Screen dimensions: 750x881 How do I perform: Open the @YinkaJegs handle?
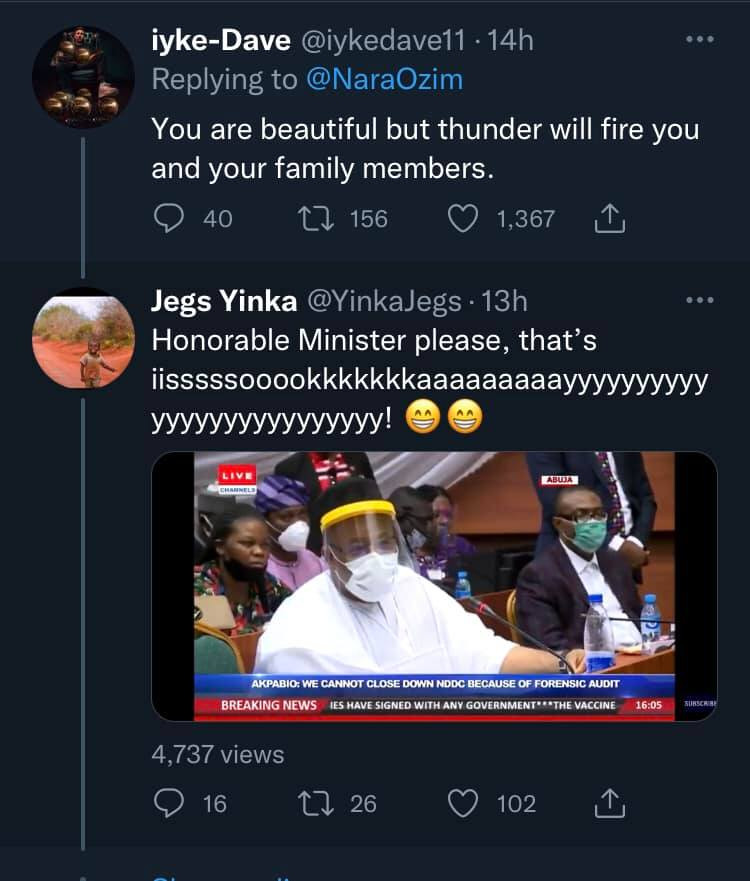point(384,301)
